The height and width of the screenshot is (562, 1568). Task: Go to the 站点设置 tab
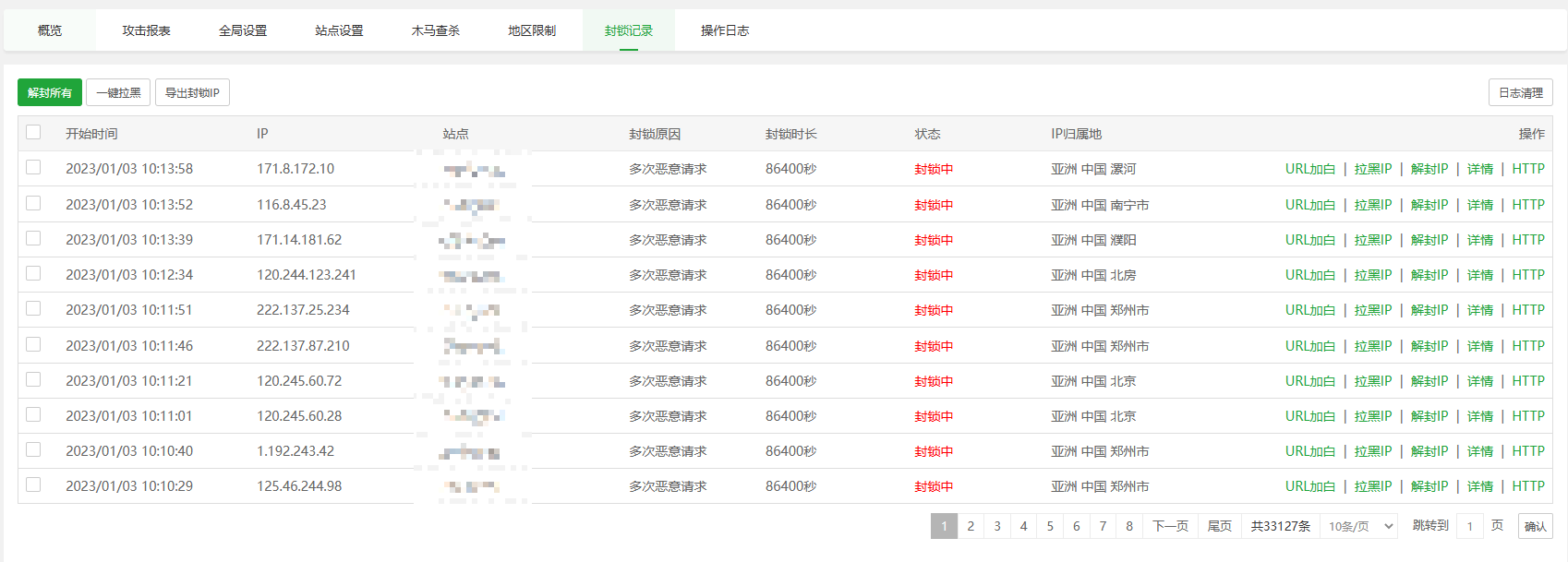click(339, 30)
